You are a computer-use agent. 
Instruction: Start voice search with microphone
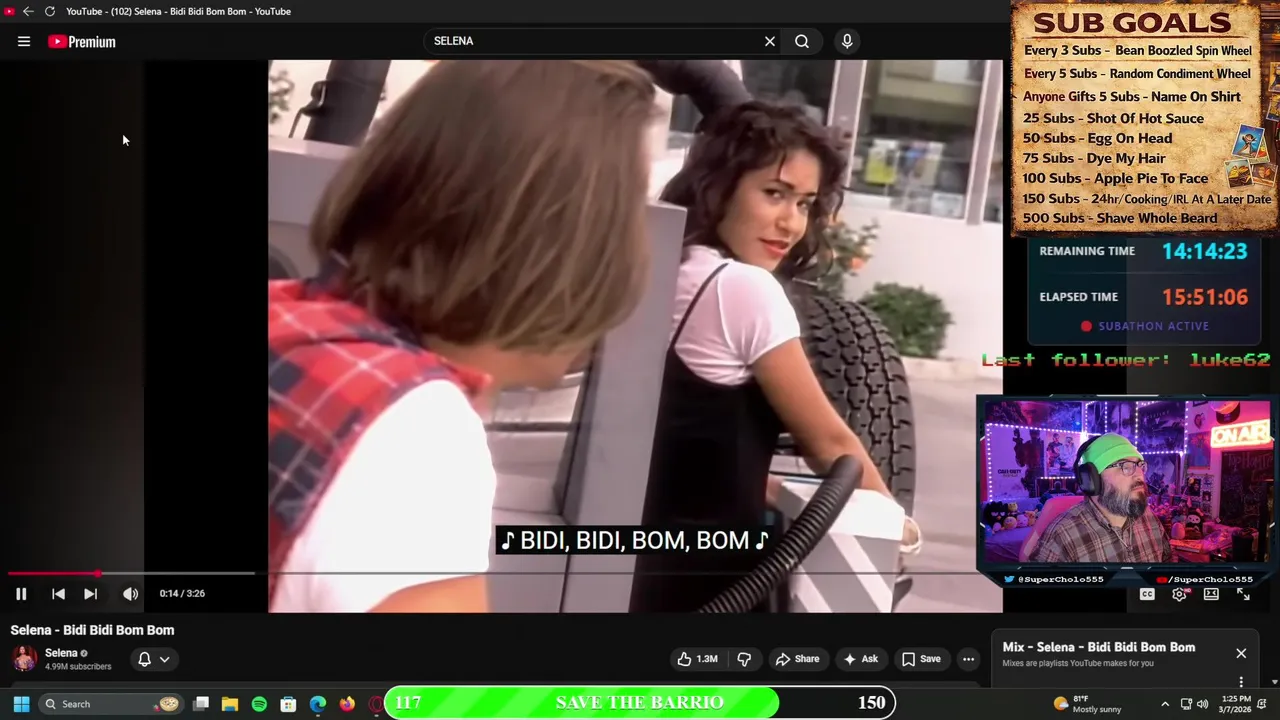pos(847,41)
